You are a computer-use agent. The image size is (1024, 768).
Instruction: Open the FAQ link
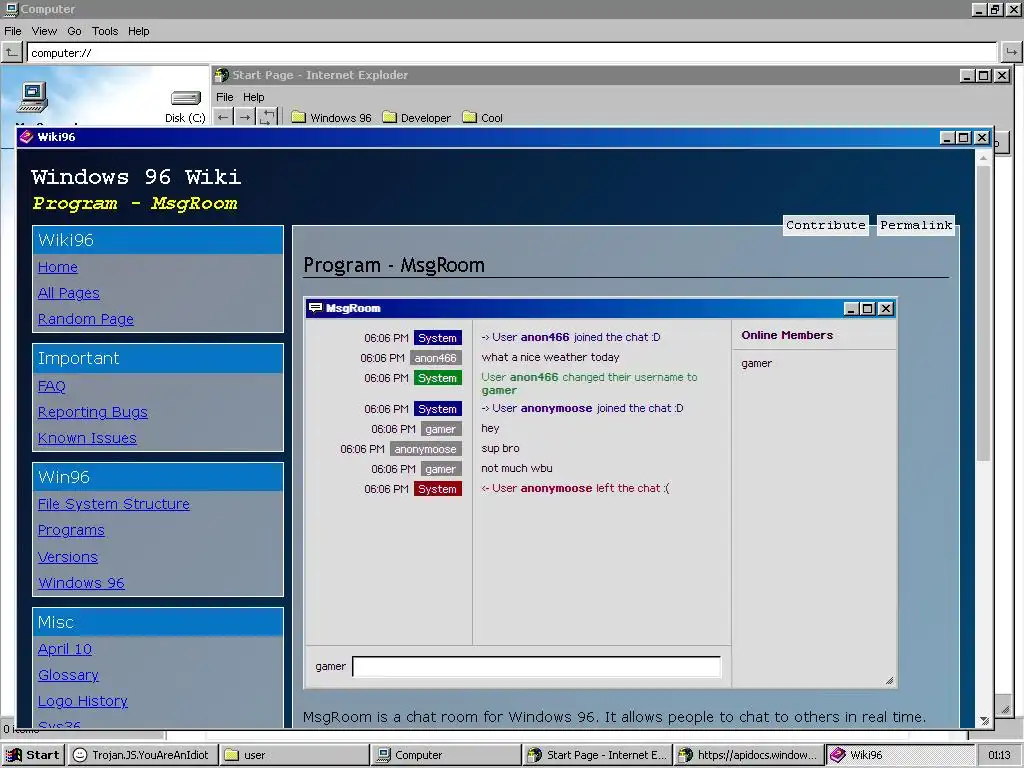pyautogui.click(x=52, y=386)
